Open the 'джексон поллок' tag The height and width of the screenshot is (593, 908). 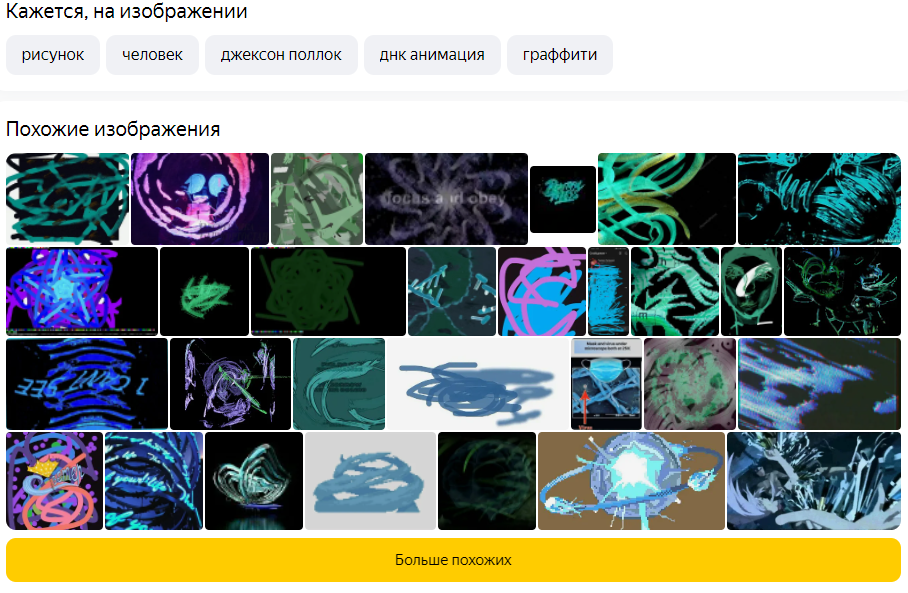point(281,55)
